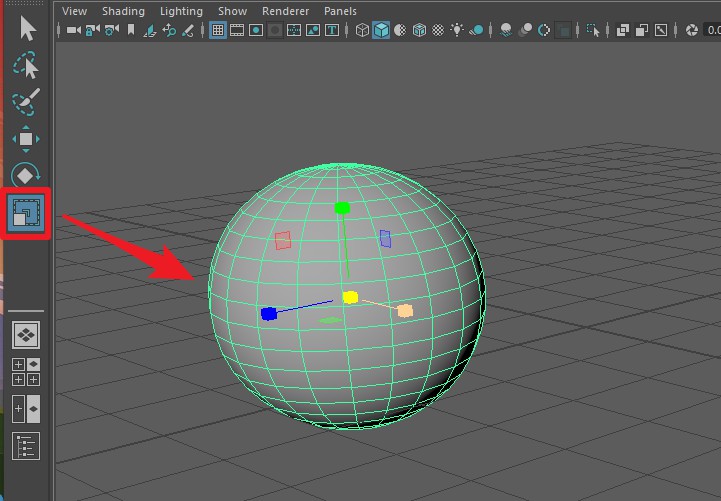Toggle Motion Blur icon
Image resolution: width=721 pixels, height=501 pixels.
(525, 30)
